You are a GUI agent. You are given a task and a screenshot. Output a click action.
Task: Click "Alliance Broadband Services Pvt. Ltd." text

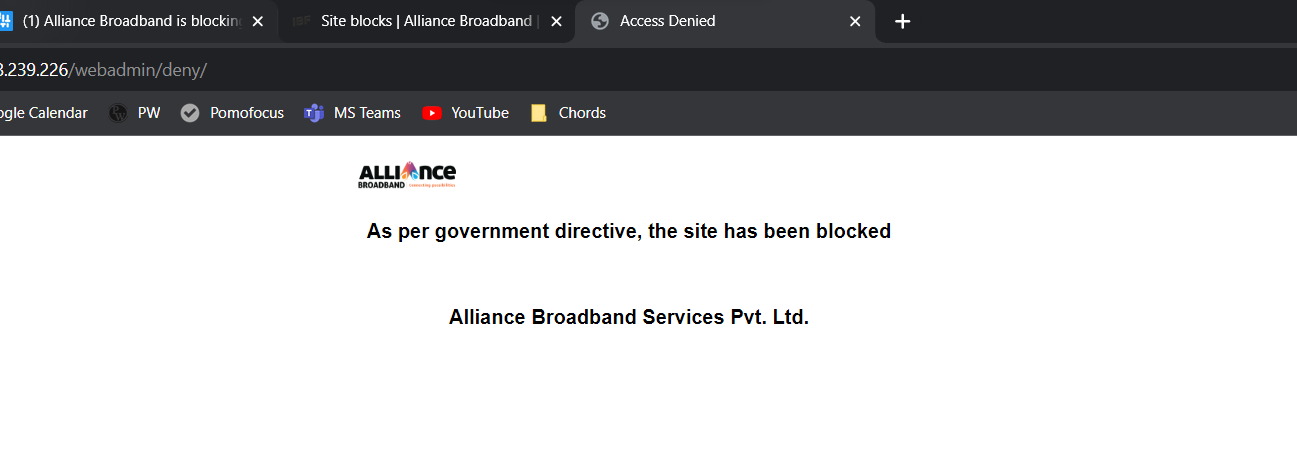pyautogui.click(x=629, y=317)
